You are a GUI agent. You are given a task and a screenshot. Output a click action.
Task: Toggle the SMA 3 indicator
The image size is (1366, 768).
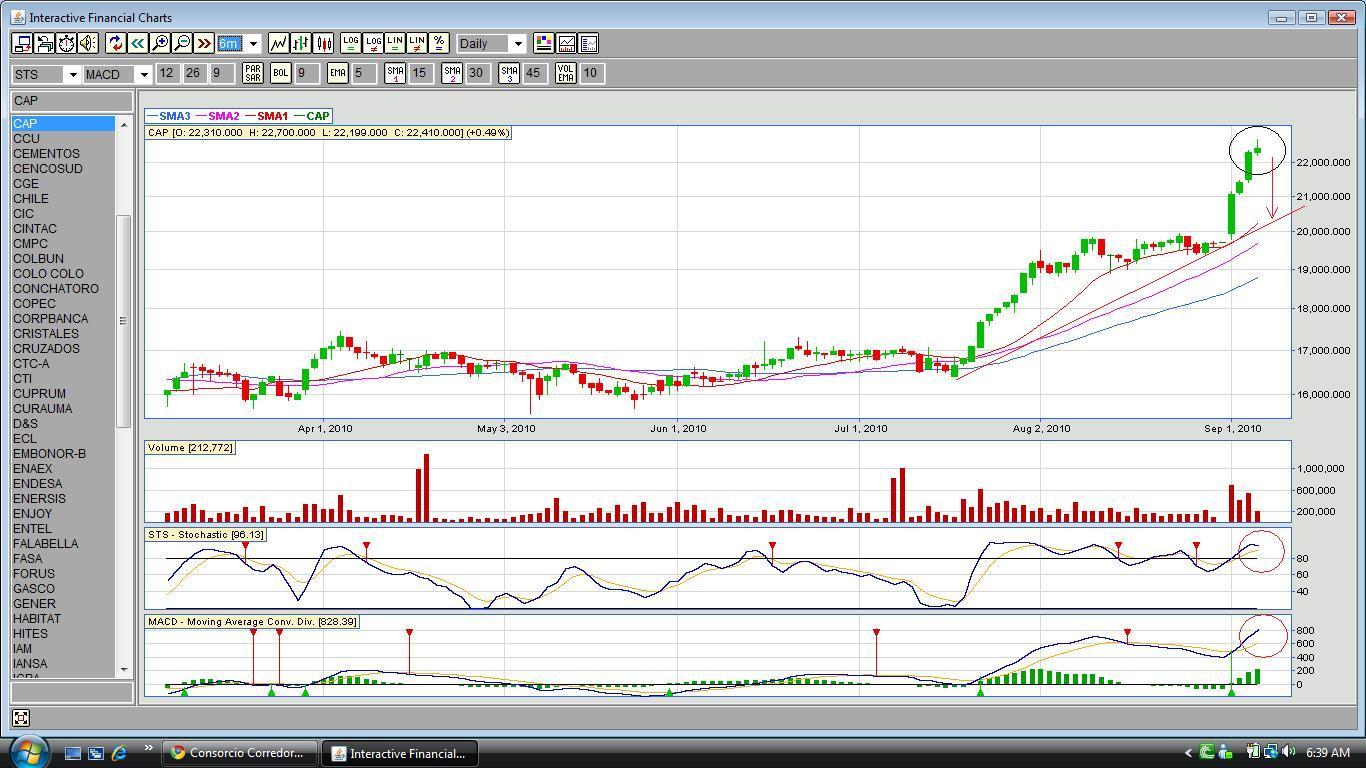(509, 73)
